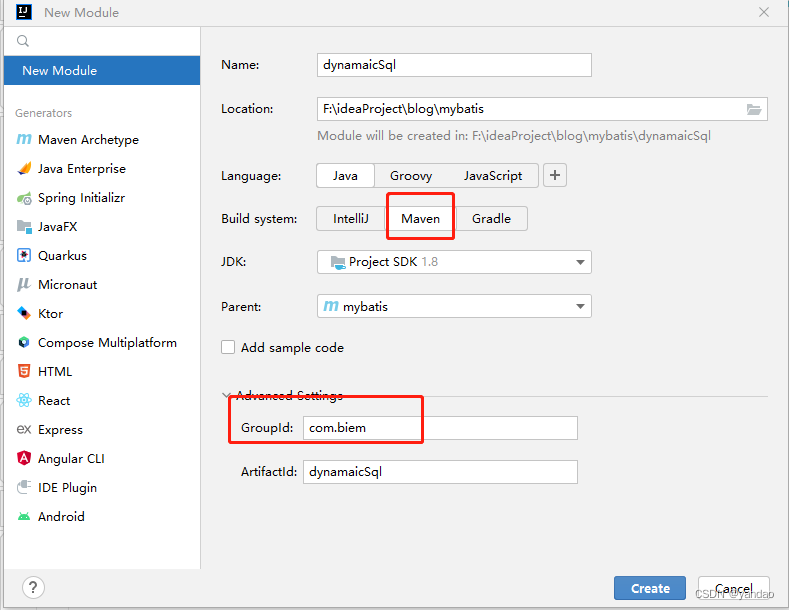Screen dimensions: 789x610
Task: Click the Ktor generator icon
Action: click(24, 314)
